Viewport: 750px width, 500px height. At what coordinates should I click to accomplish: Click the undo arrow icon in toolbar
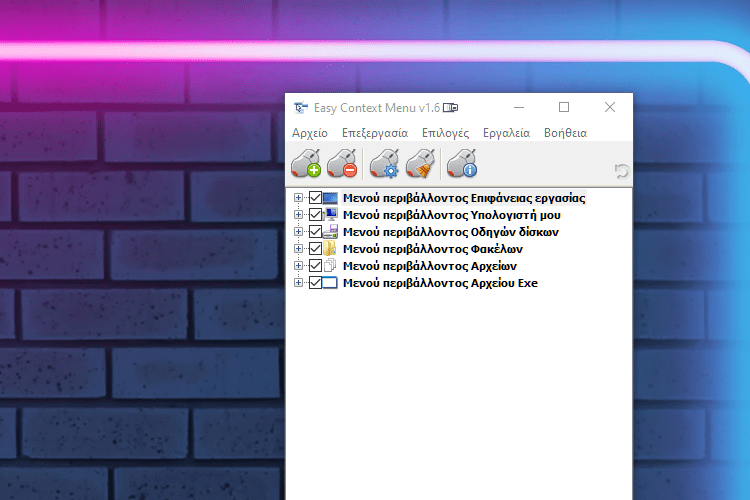(x=621, y=171)
